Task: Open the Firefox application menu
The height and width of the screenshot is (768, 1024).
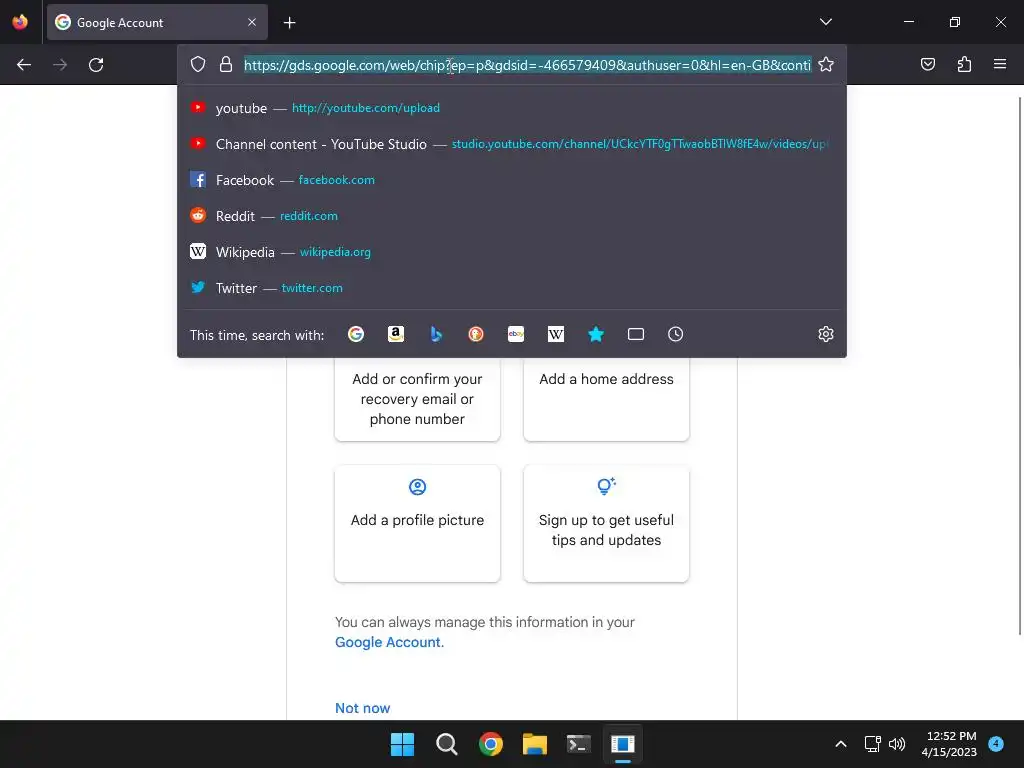Action: tap(1000, 64)
